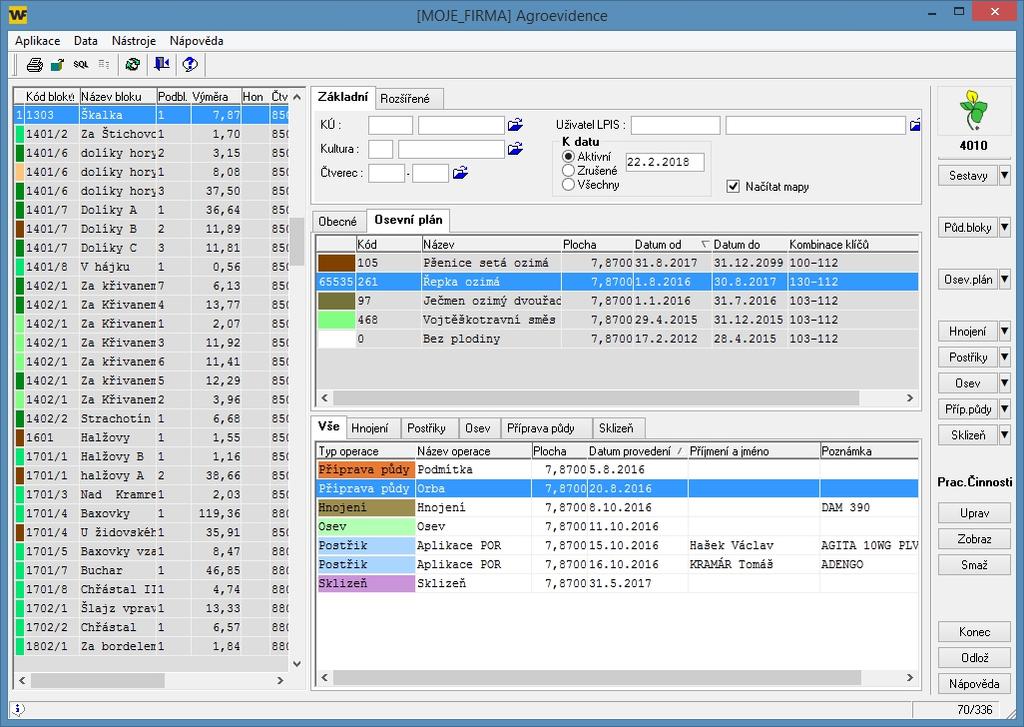The height and width of the screenshot is (727, 1024).
Task: Select the crop plan row Bez plodiny
Action: [617, 338]
